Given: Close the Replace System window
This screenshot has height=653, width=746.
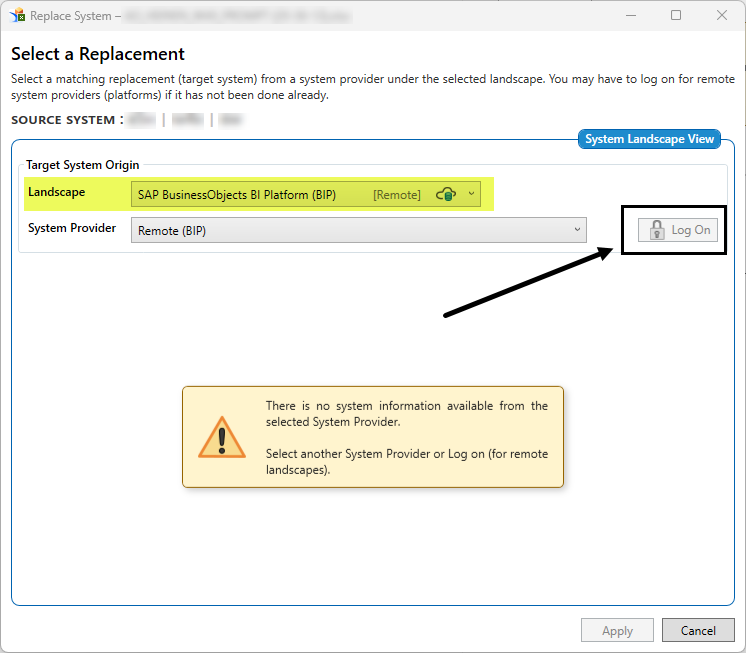Looking at the screenshot, I should pos(722,15).
